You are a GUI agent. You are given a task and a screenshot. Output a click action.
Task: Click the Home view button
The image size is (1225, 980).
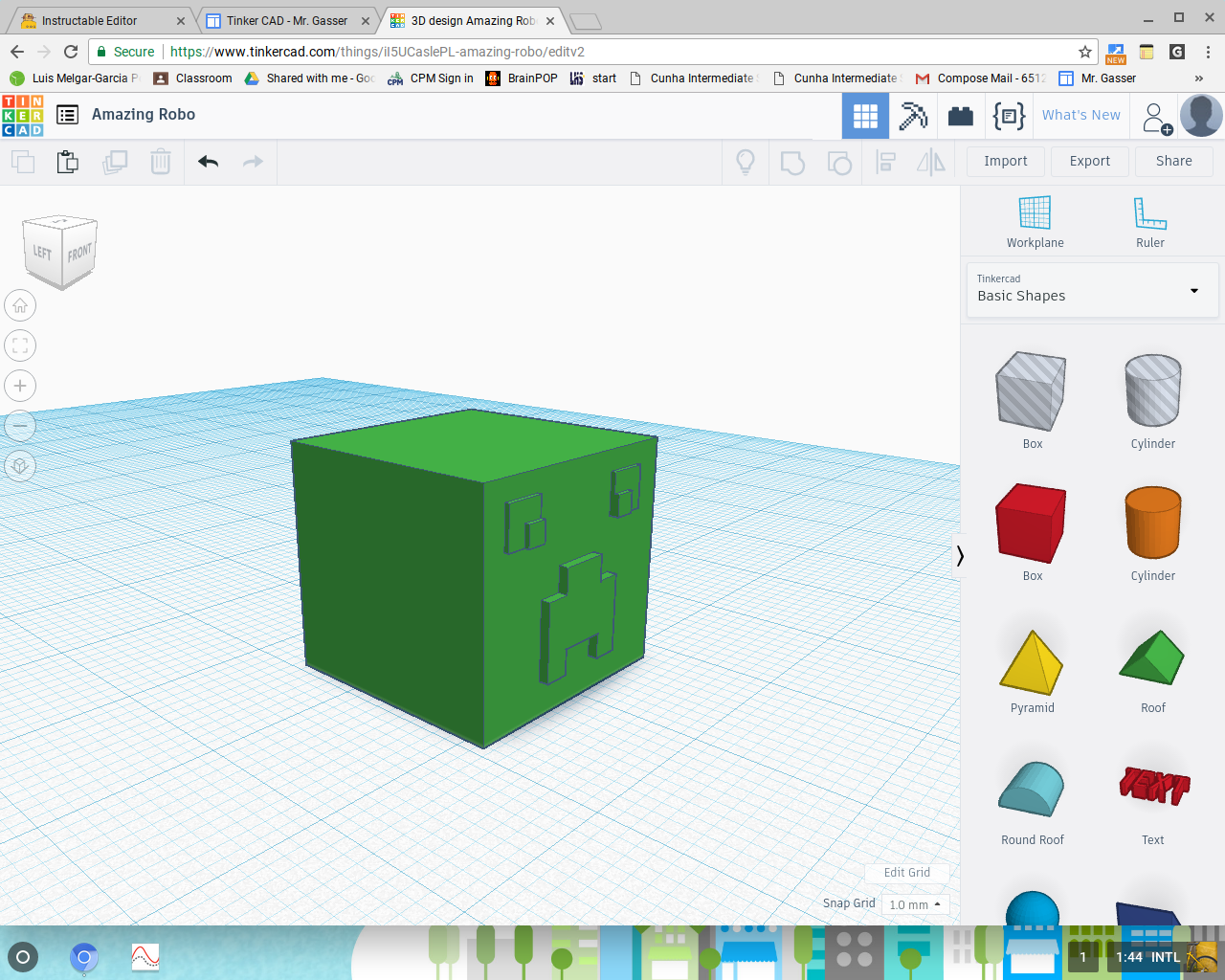coord(20,305)
